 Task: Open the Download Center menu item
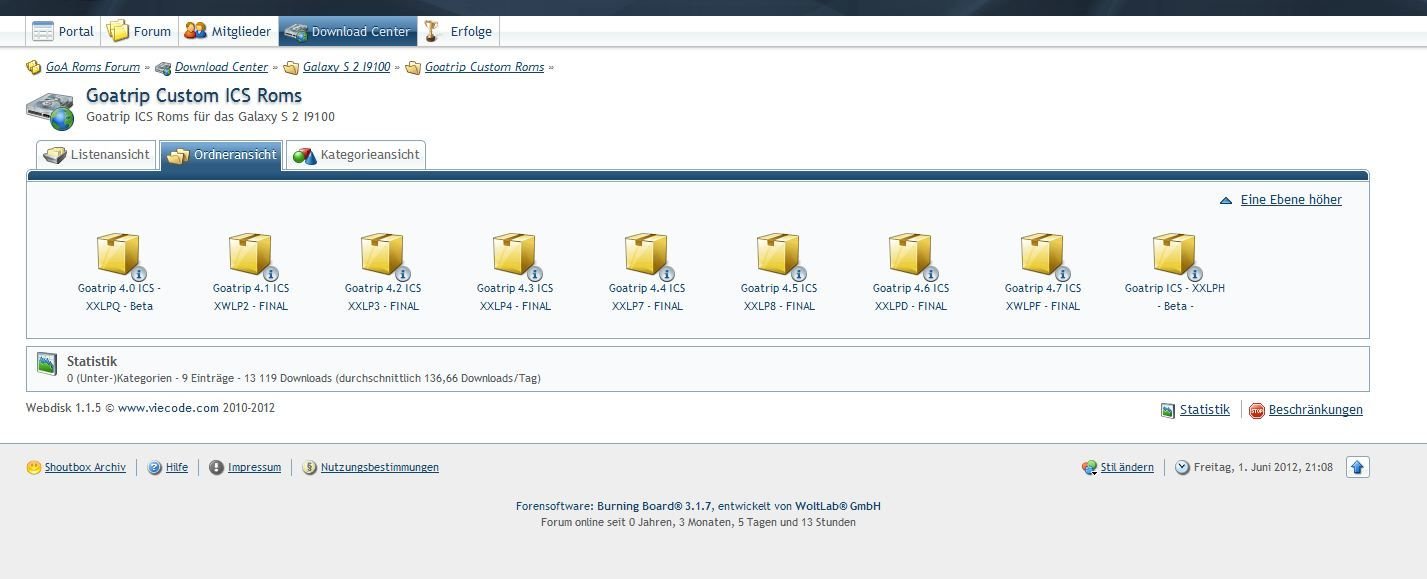[348, 31]
